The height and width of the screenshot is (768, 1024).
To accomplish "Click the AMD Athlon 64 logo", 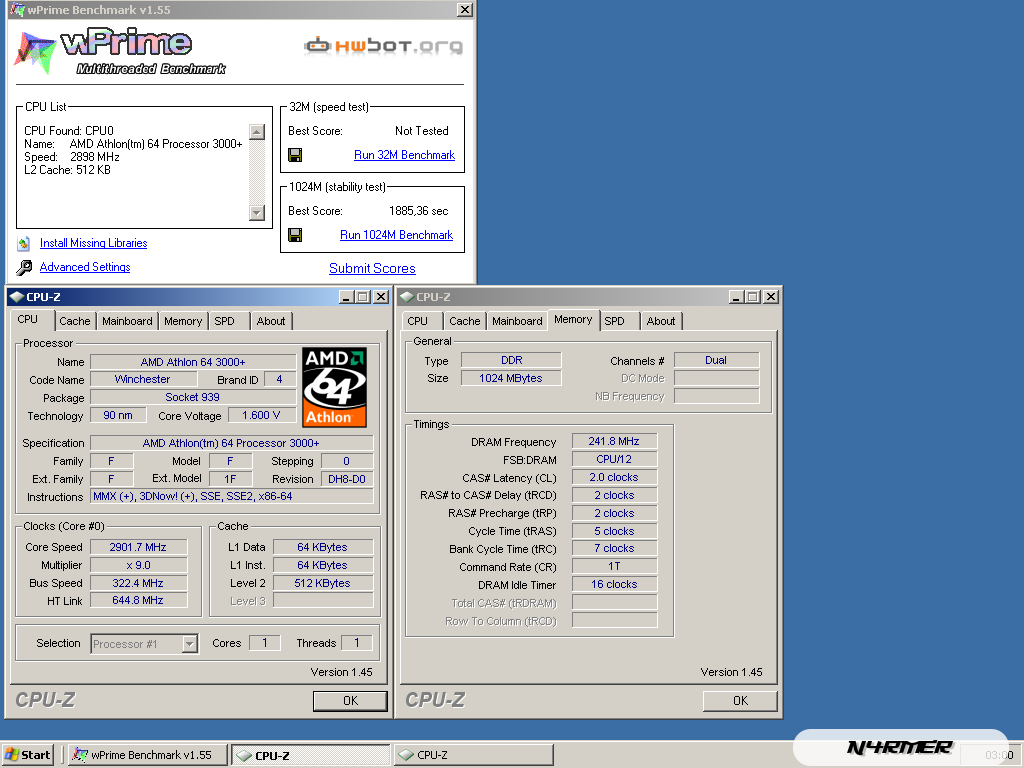I will point(334,387).
